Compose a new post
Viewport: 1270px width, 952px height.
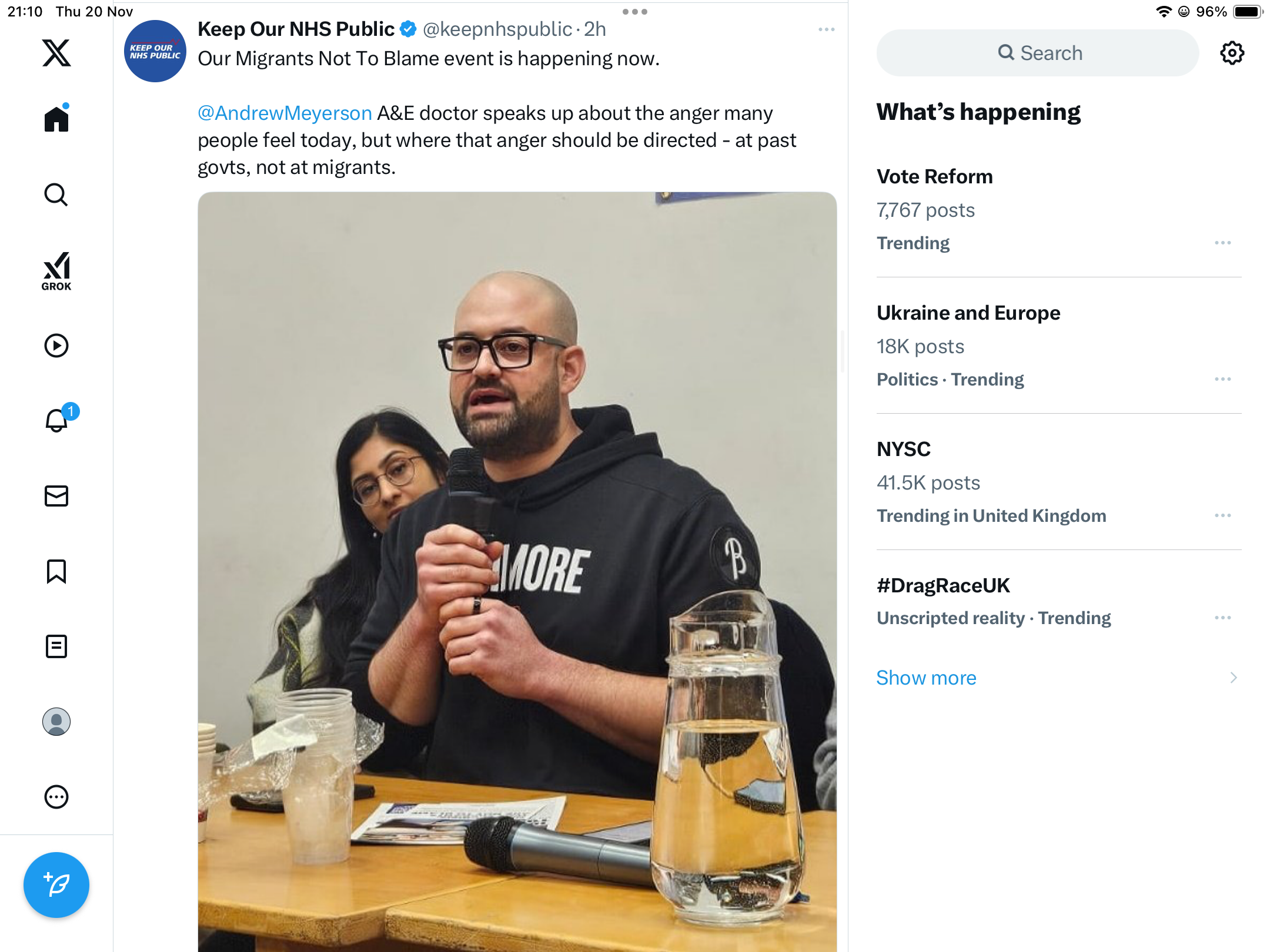[x=56, y=884]
